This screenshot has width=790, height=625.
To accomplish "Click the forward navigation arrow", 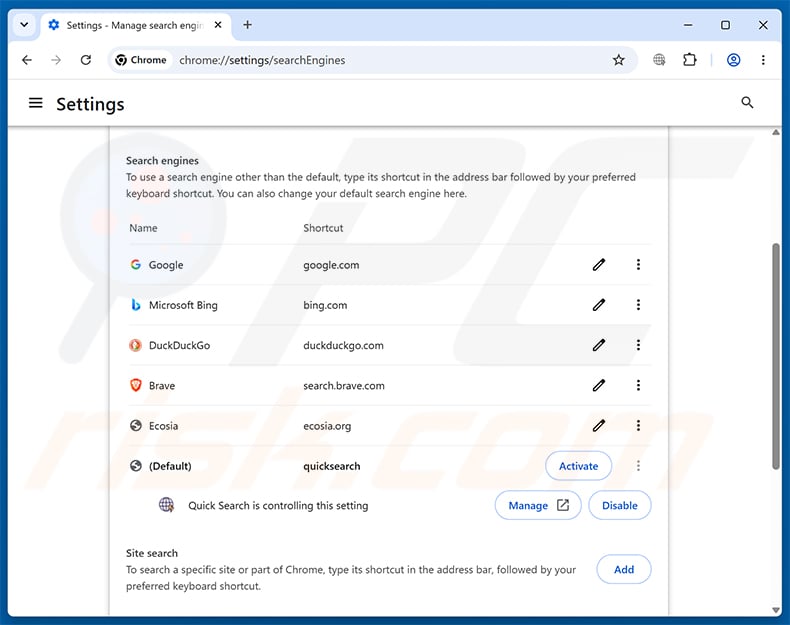I will 56,60.
